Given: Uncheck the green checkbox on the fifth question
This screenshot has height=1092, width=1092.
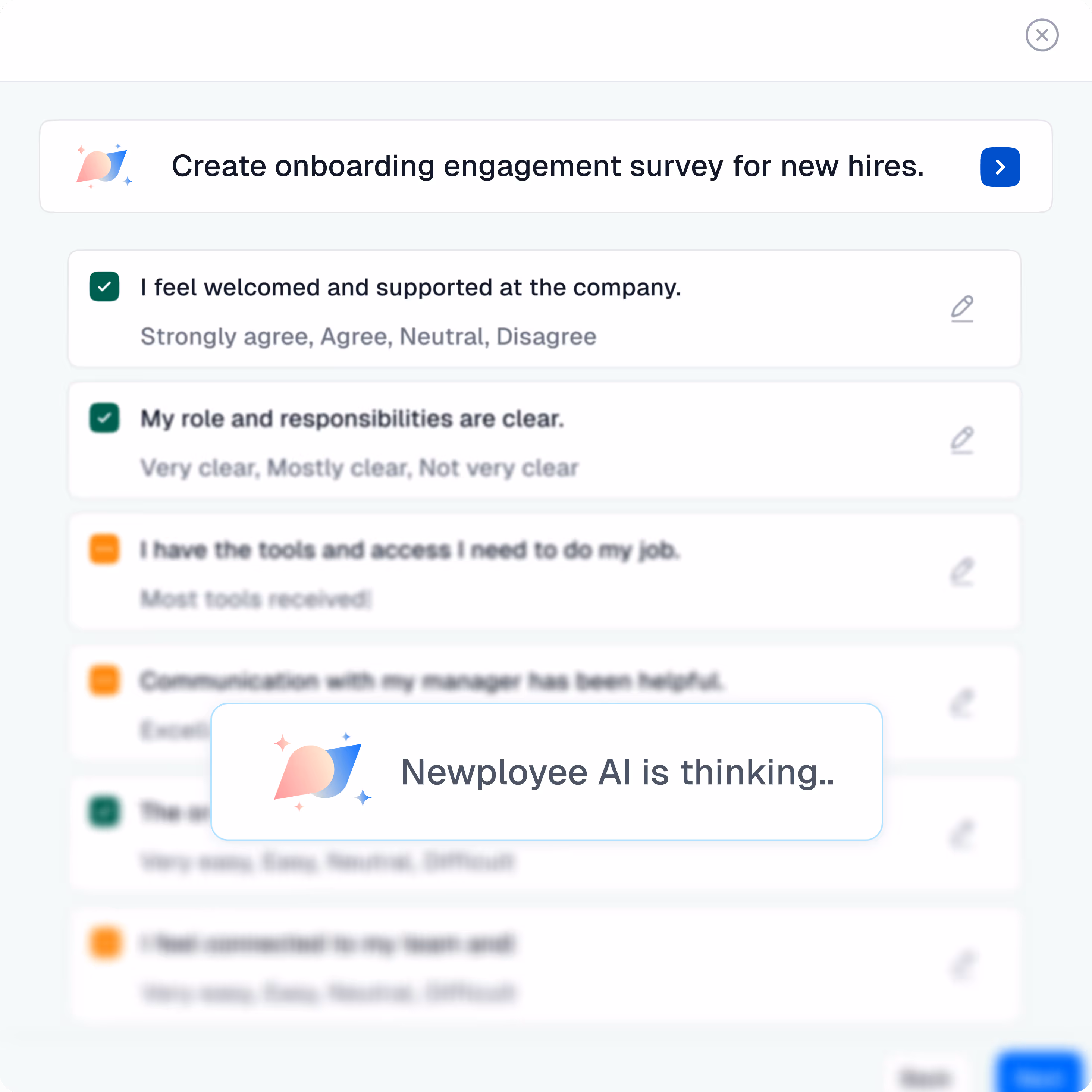Looking at the screenshot, I should pyautogui.click(x=104, y=813).
